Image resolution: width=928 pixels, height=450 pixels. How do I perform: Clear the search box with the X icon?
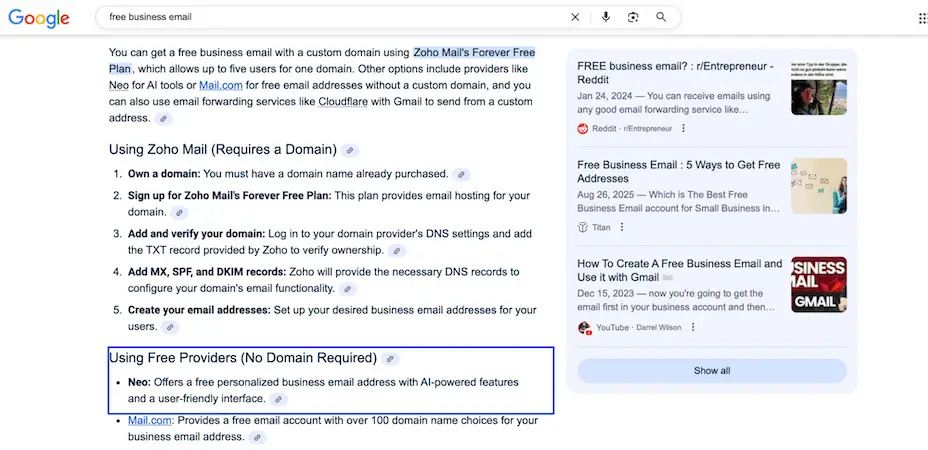click(575, 17)
